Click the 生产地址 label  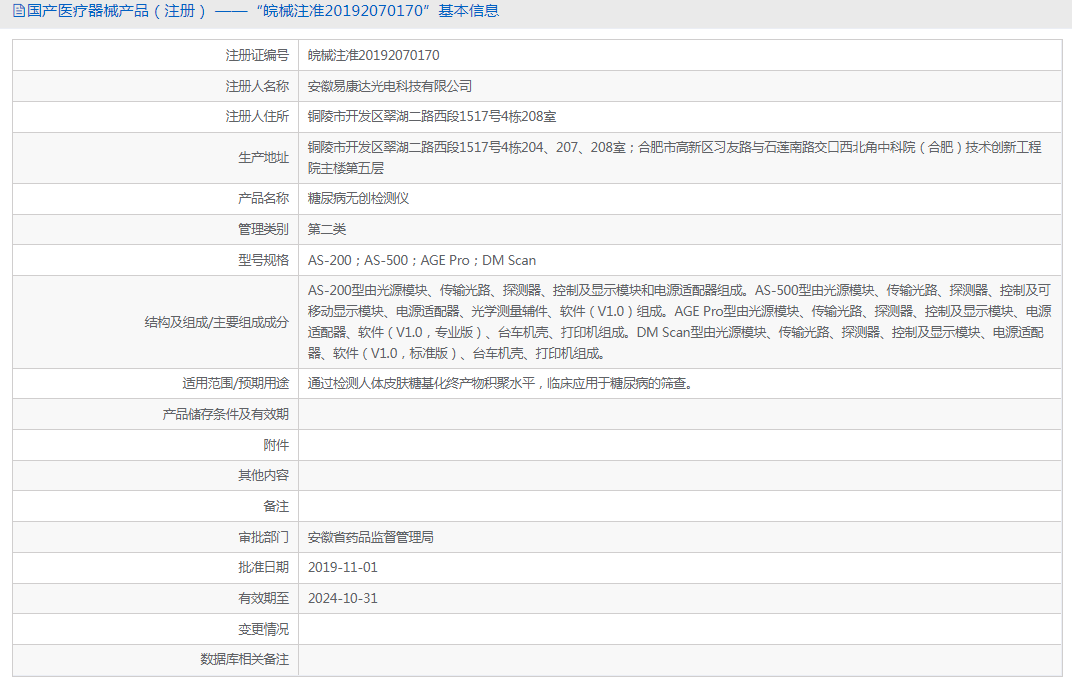click(x=263, y=157)
